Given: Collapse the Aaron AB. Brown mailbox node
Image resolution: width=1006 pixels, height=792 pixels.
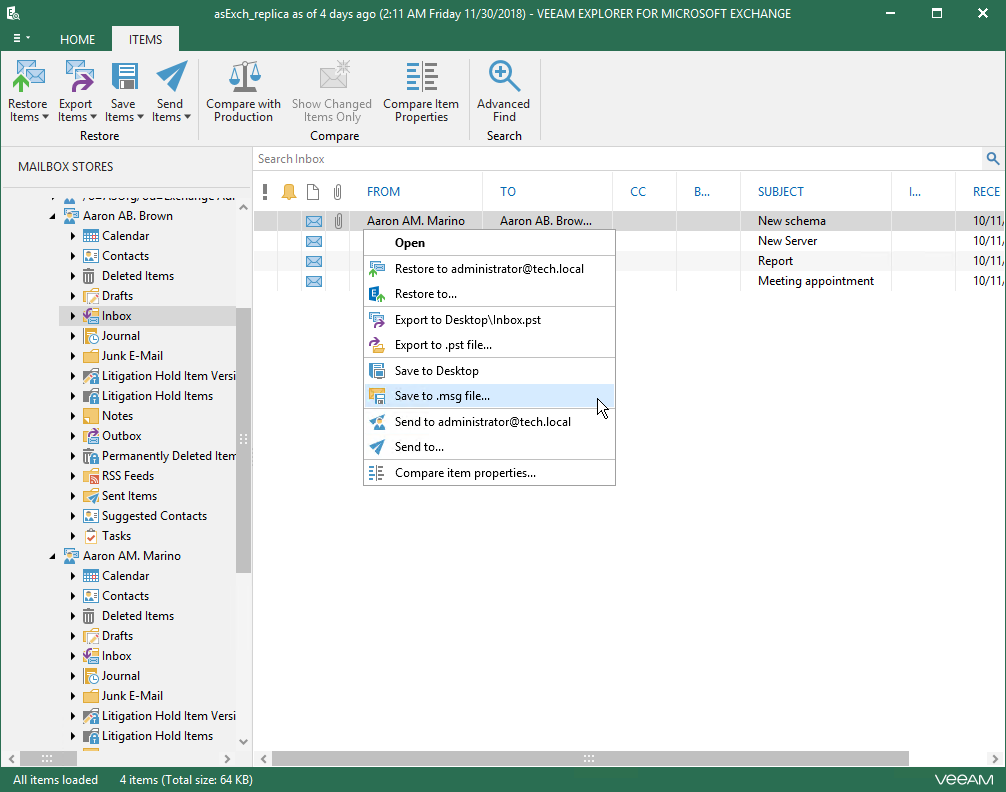Looking at the screenshot, I should 54,216.
